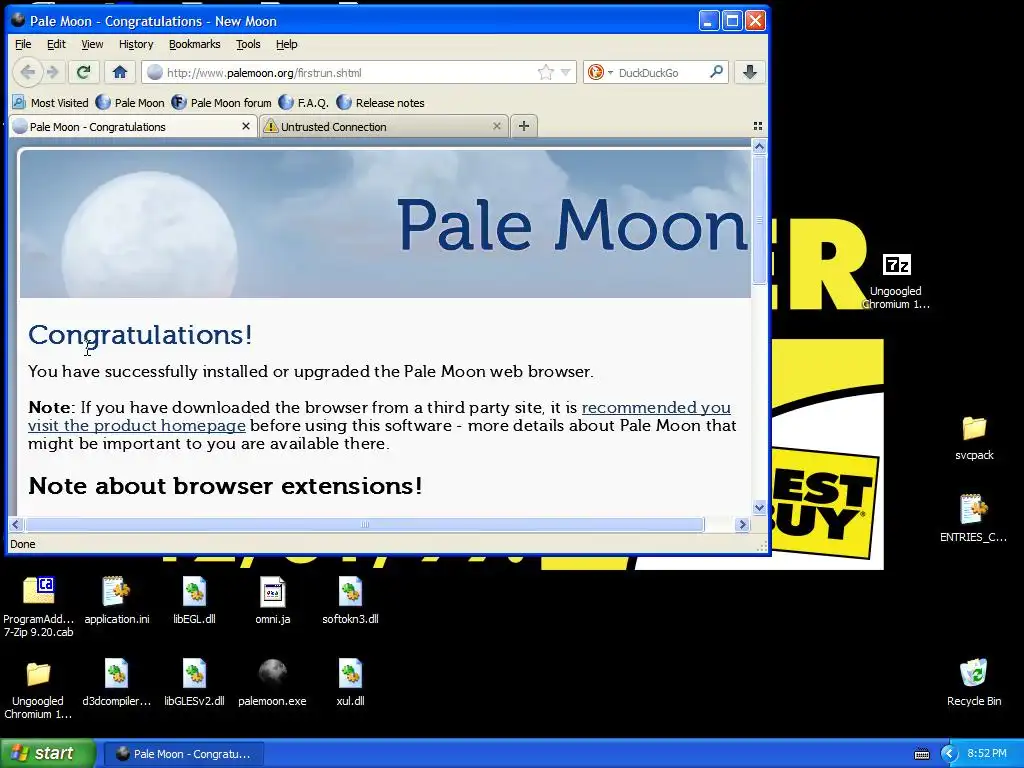Minimize the Pale Moon window

[x=709, y=20]
